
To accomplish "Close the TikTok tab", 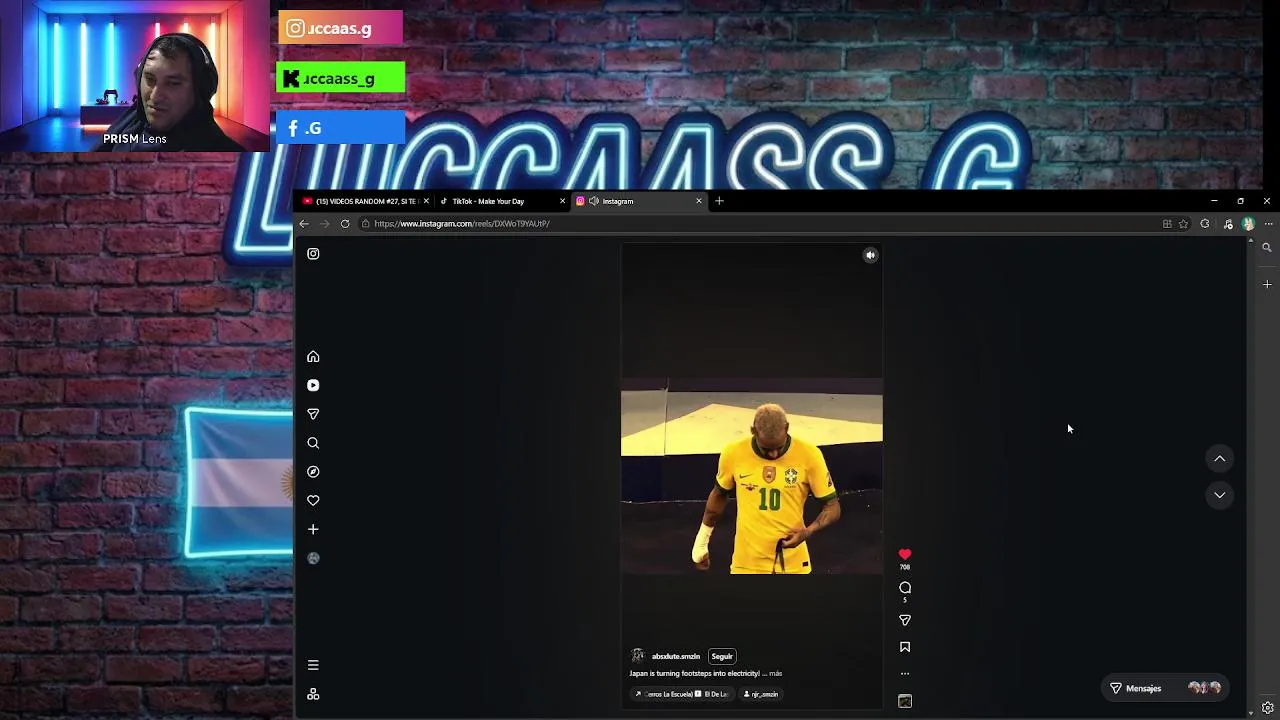I will pyautogui.click(x=562, y=201).
